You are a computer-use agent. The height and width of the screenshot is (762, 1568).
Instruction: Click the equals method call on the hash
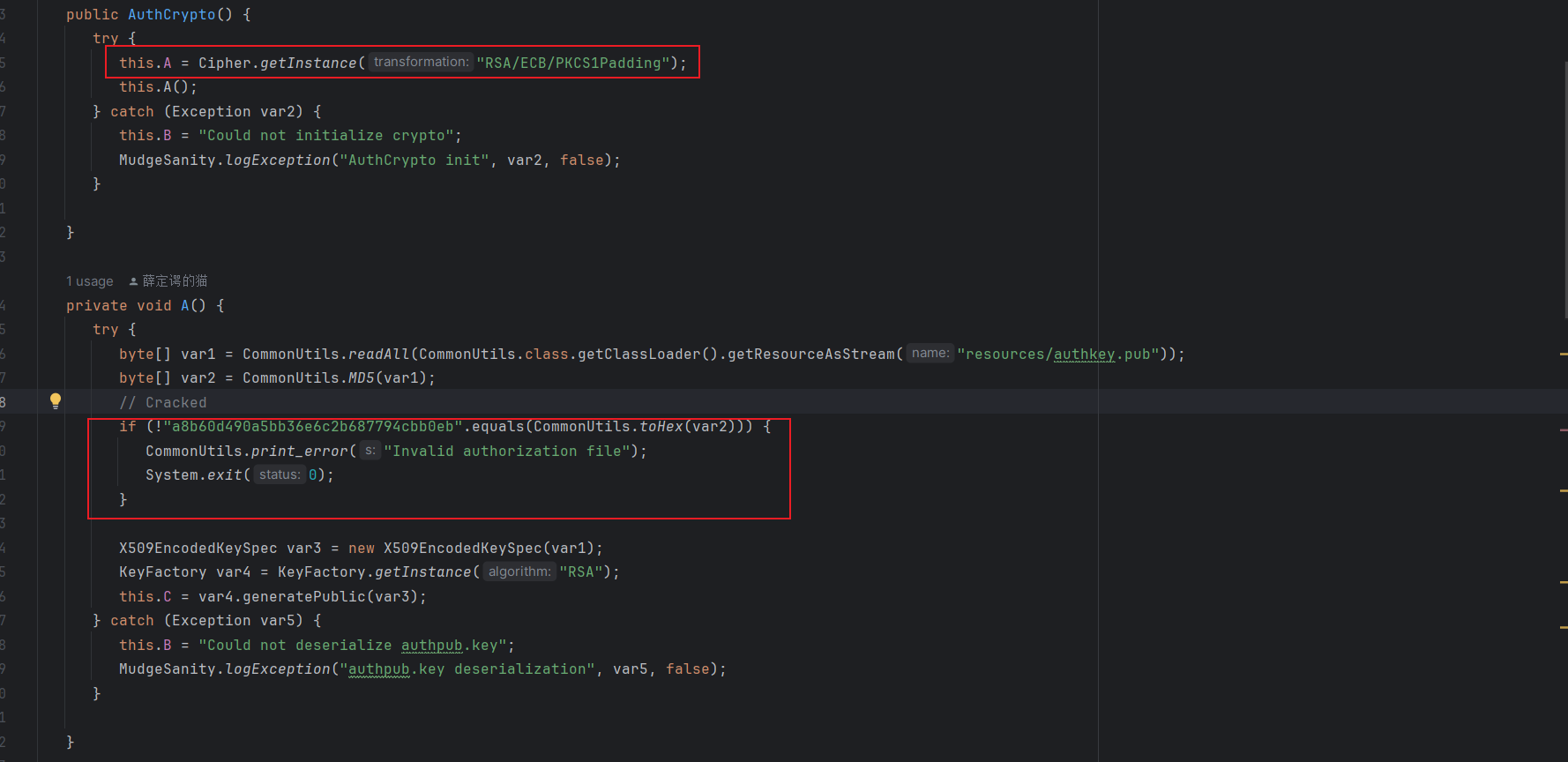498,427
